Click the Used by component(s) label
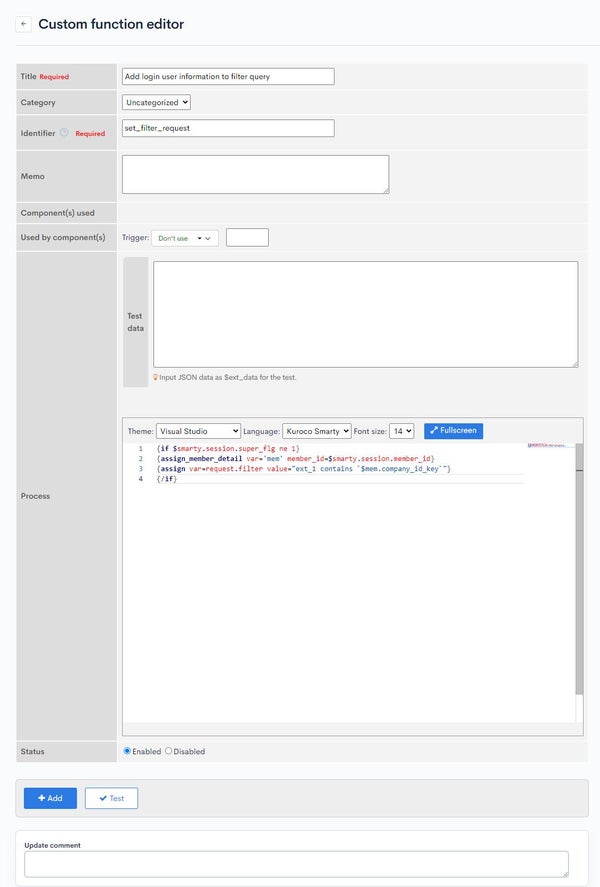The image size is (600, 887). coord(63,238)
